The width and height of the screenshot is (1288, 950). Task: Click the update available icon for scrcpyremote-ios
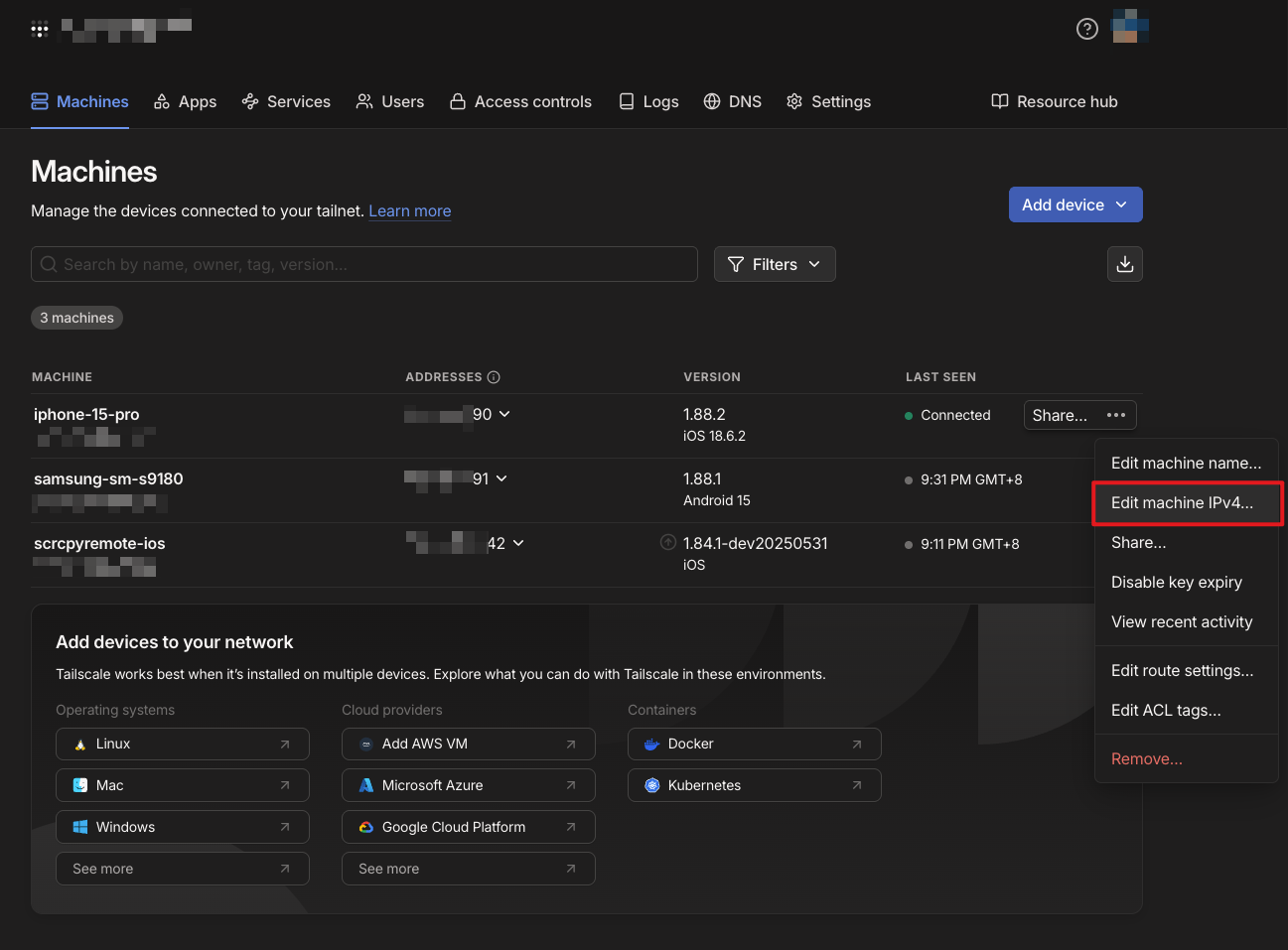coord(668,543)
